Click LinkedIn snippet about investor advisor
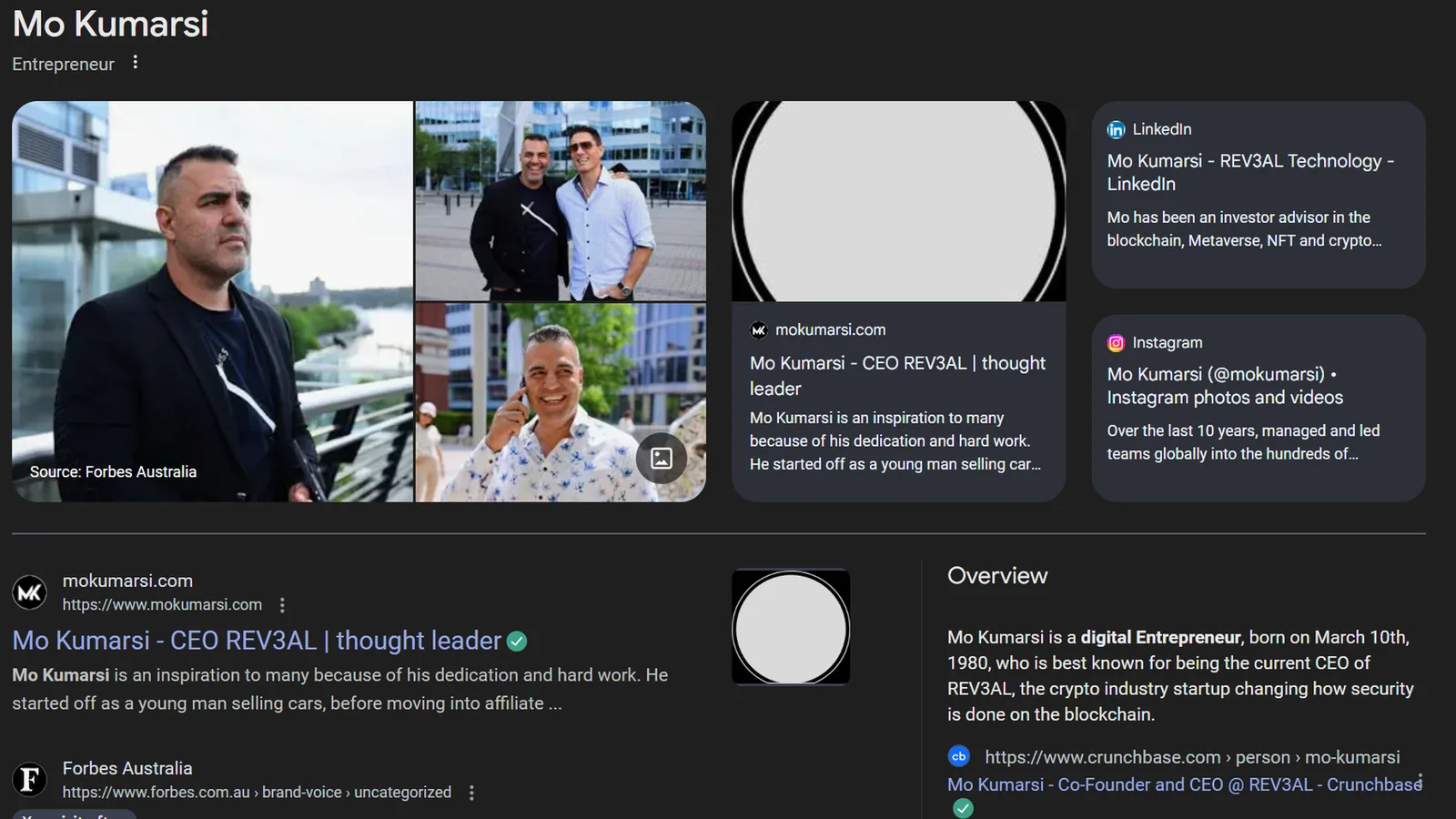The image size is (1456, 819). click(1244, 229)
